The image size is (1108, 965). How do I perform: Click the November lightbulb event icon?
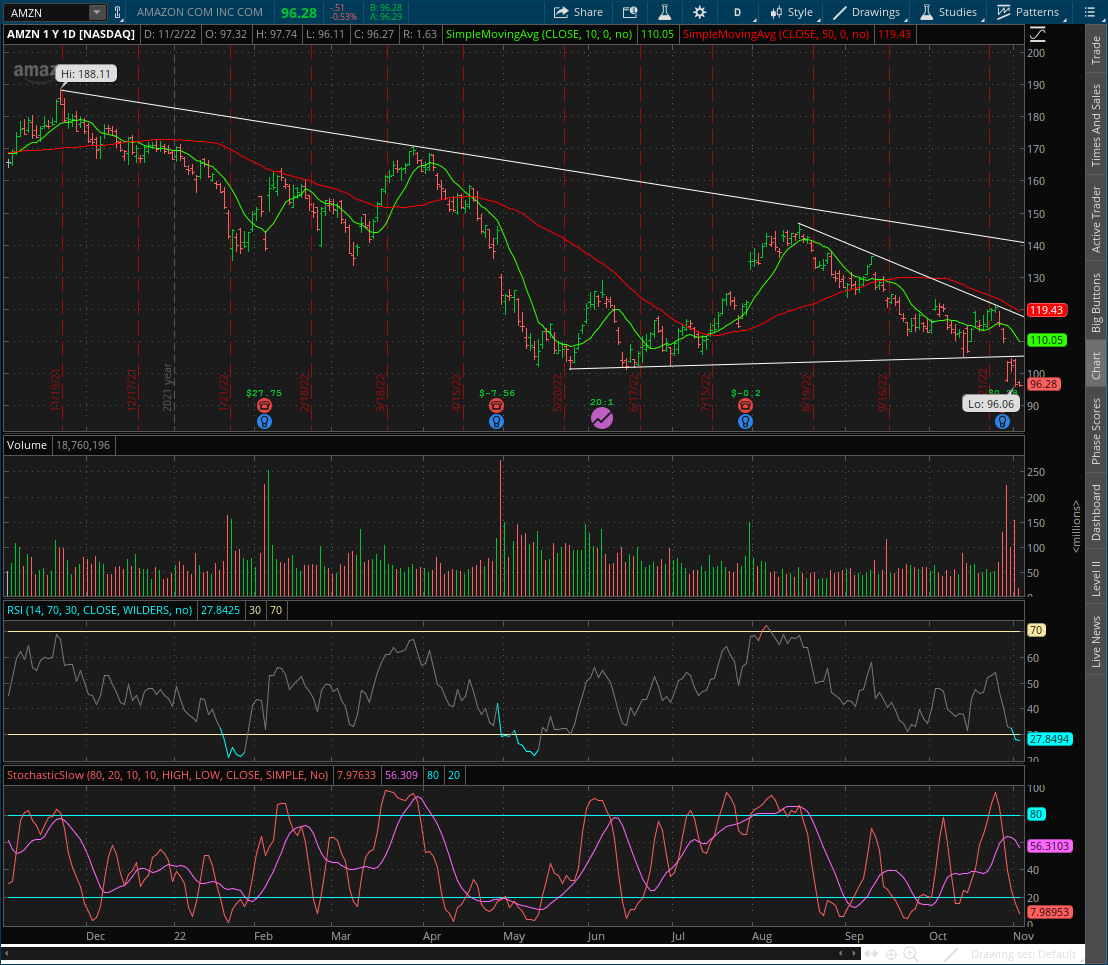1002,422
